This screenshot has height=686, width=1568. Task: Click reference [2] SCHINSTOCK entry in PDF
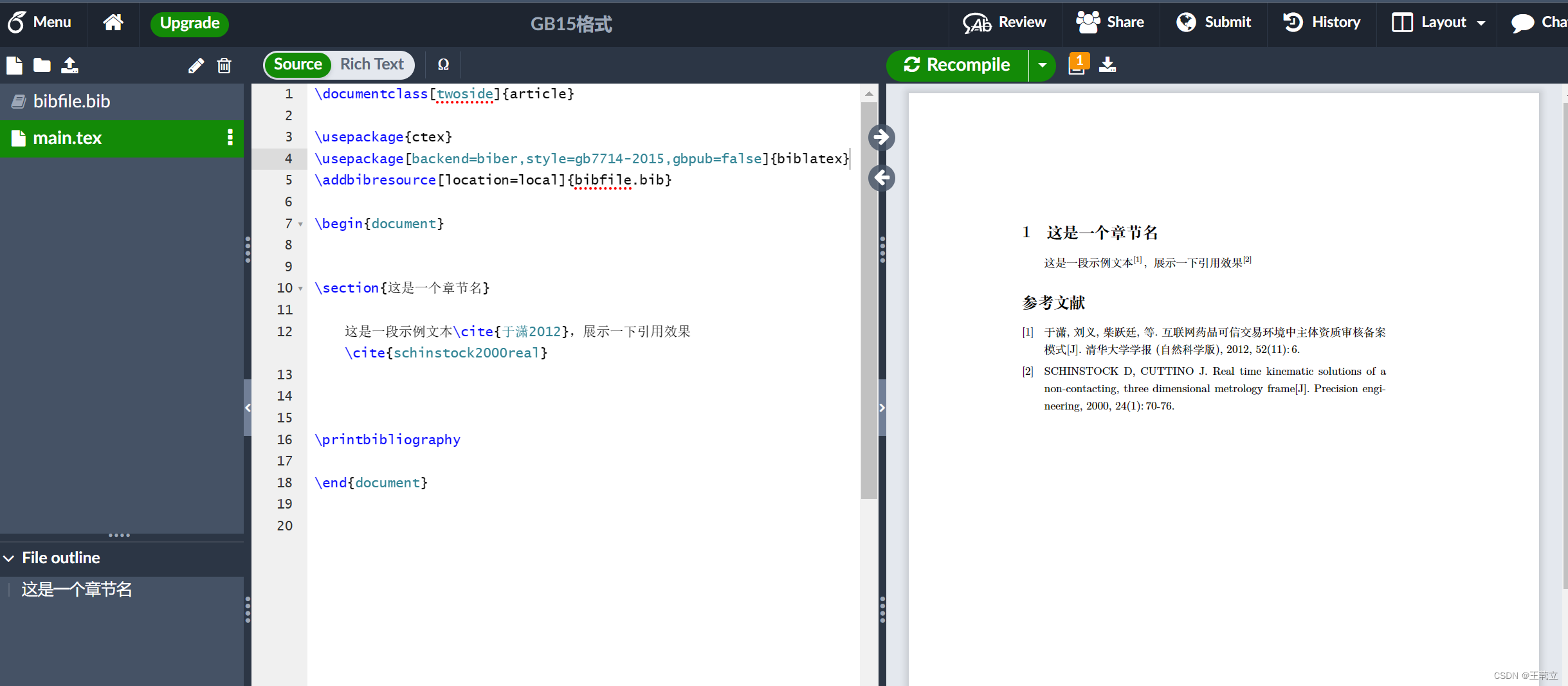pos(1204,388)
